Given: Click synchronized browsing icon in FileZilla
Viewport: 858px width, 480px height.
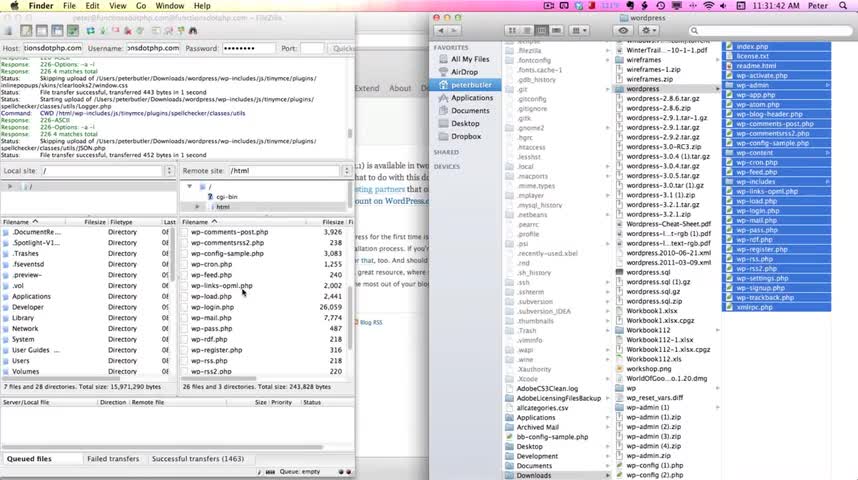Looking at the screenshot, I should [181, 31].
